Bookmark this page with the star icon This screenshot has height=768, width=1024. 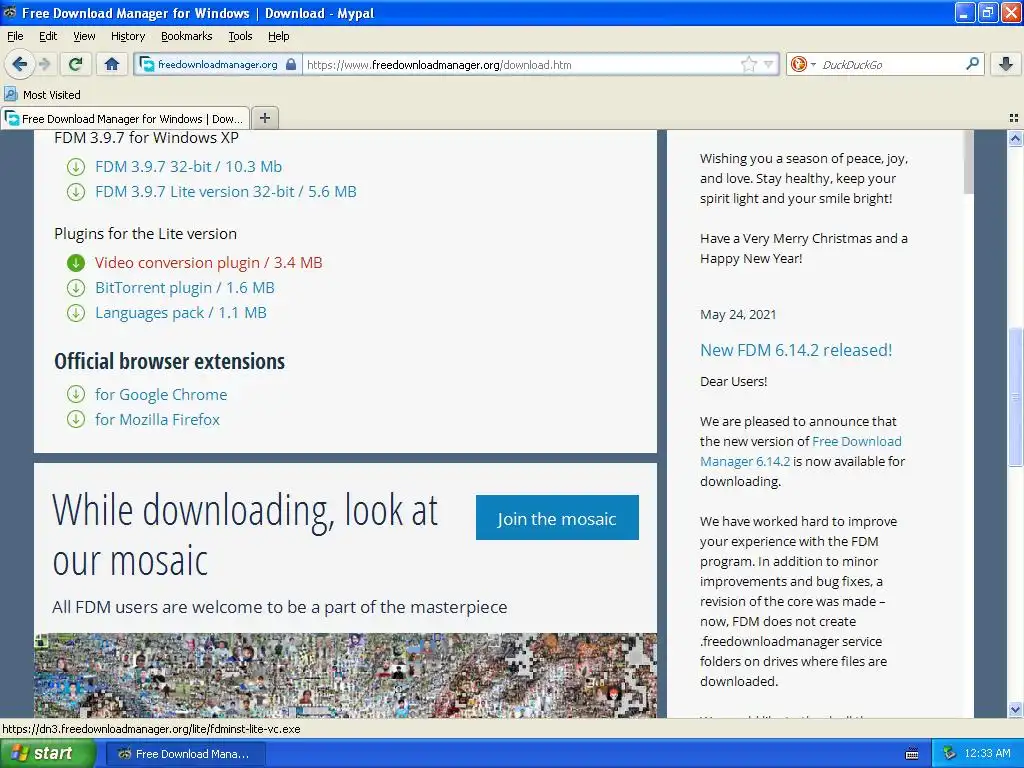coord(748,64)
